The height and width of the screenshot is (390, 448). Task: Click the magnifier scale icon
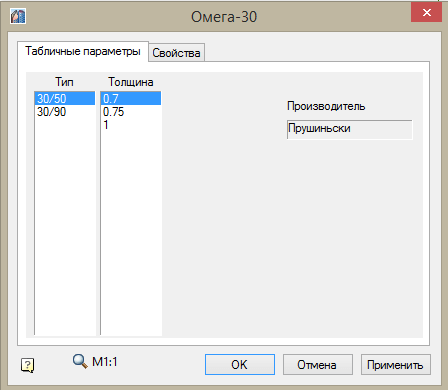pyautogui.click(x=80, y=361)
